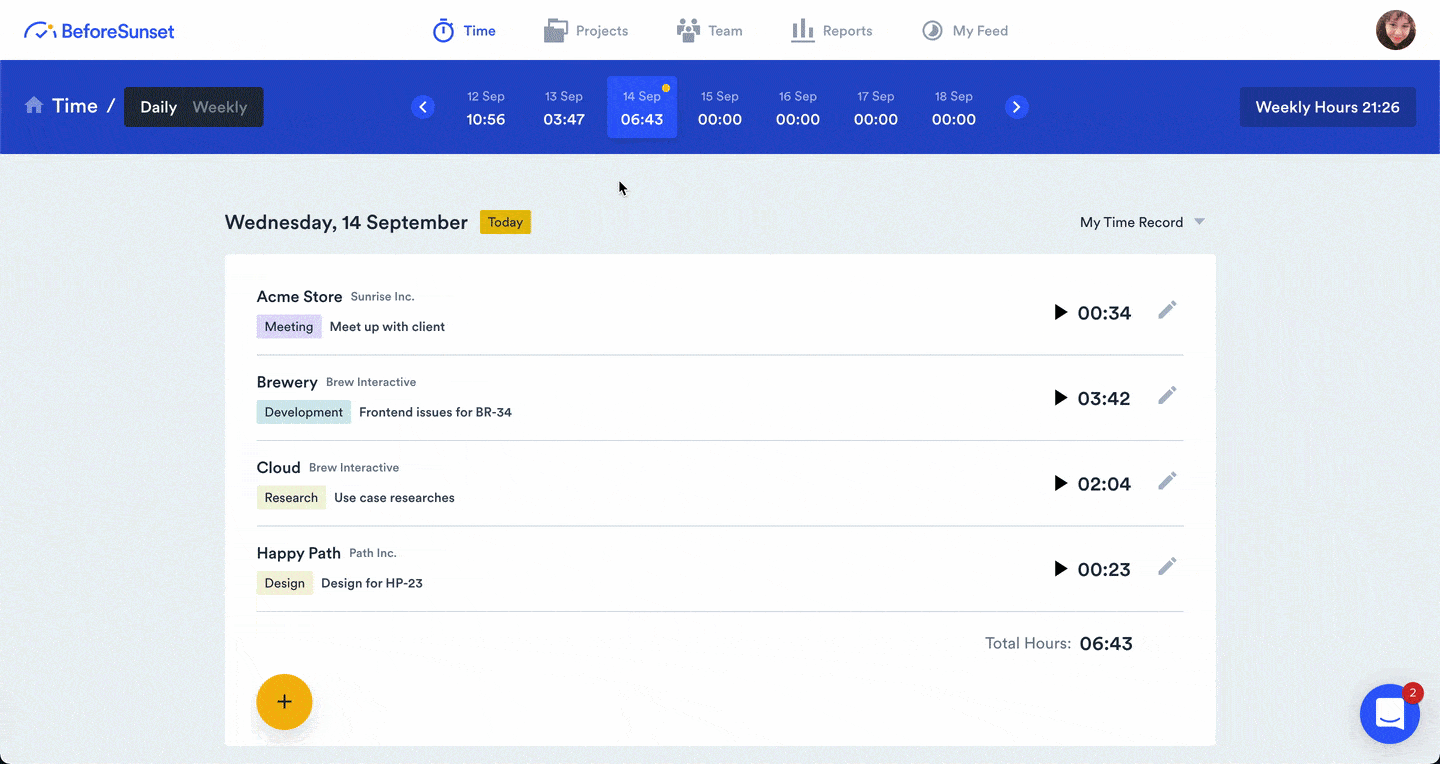Select the Daily view toggle
Screen dimensions: 1440x764
158,107
